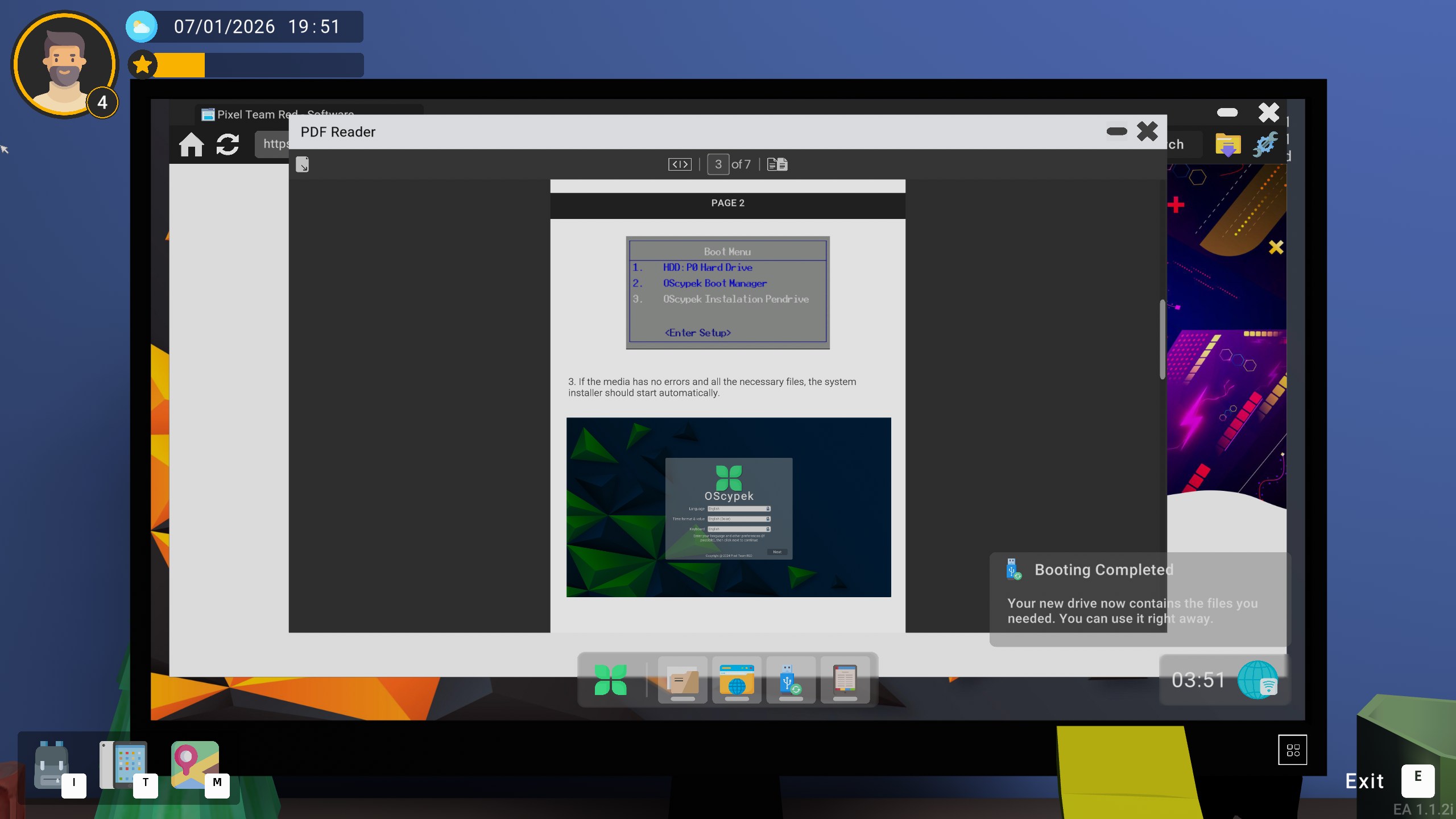The image size is (1456, 819).
Task: Click the browser plugin connector icon
Action: [x=1265, y=144]
